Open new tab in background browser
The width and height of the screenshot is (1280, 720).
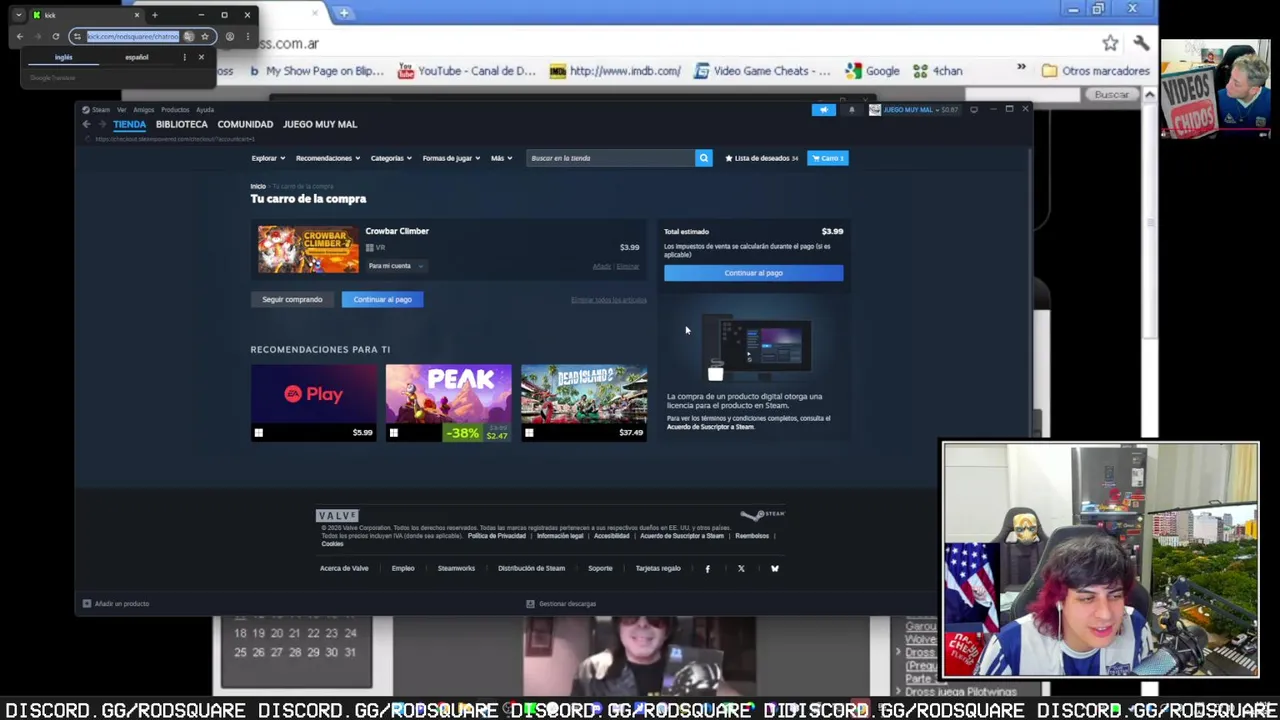(x=344, y=13)
